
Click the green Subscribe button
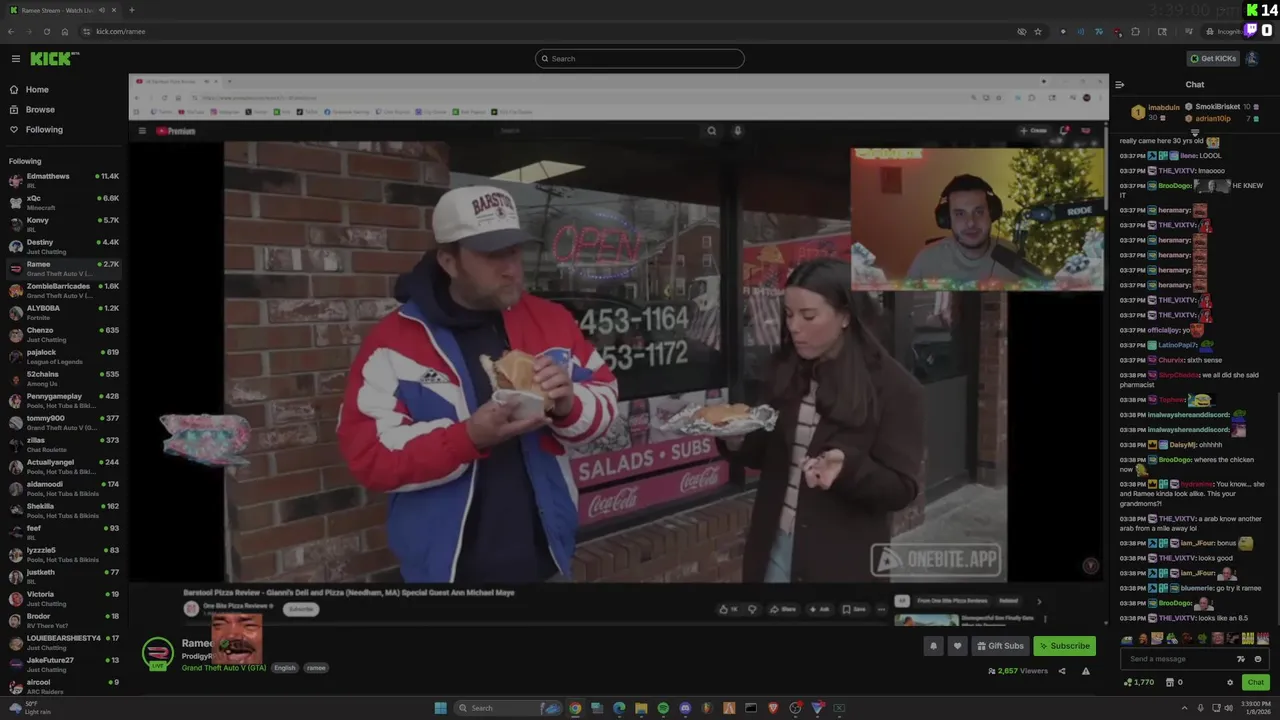(x=1064, y=646)
